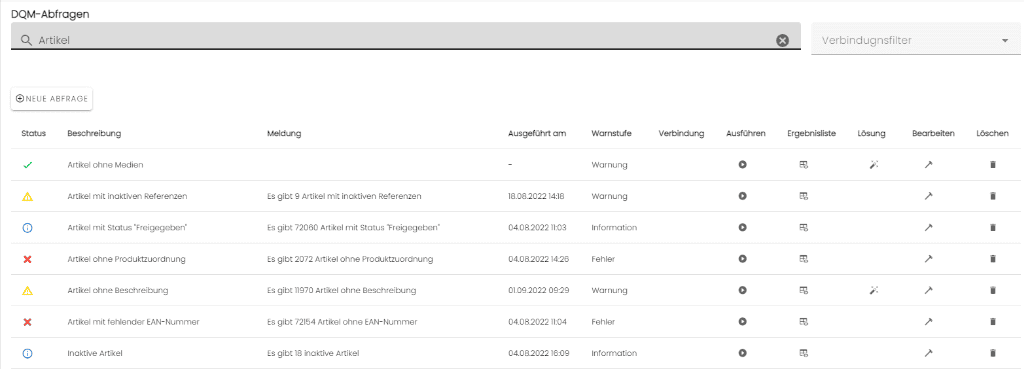
Task: Edit the 'Artikel mit Status Freigegeben' query
Action: pos(929,227)
